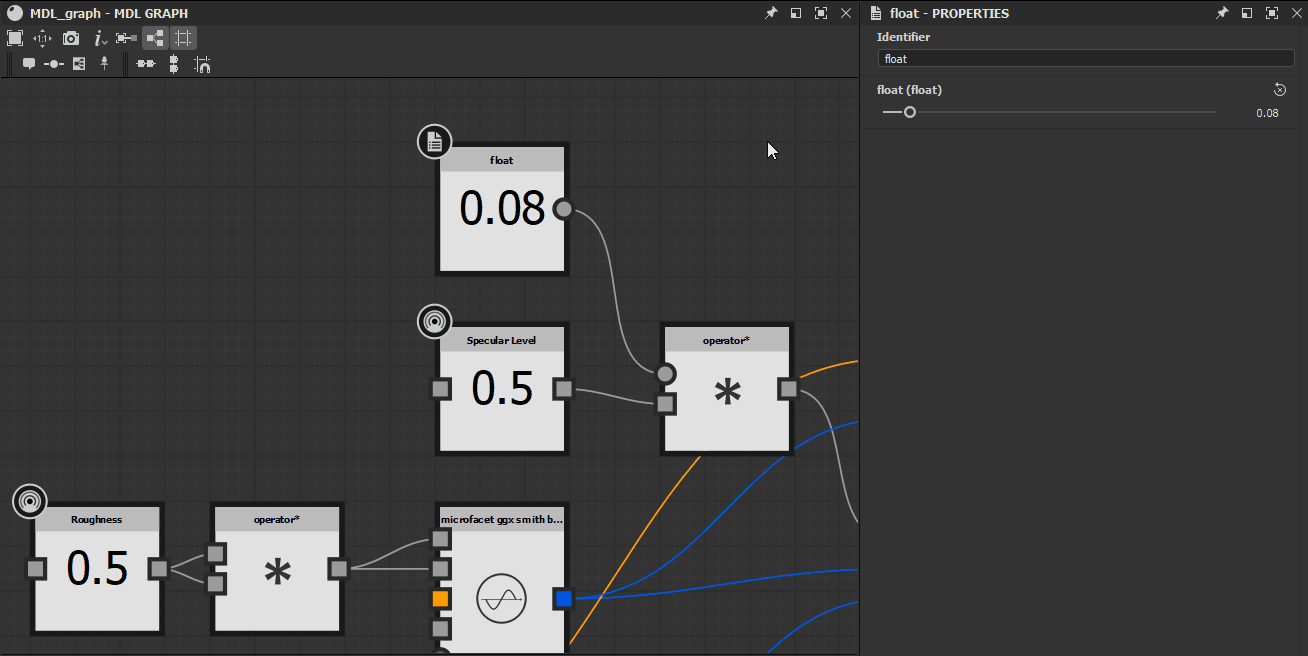Add a comment bubble to the graph
The width and height of the screenshot is (1308, 656).
28,63
